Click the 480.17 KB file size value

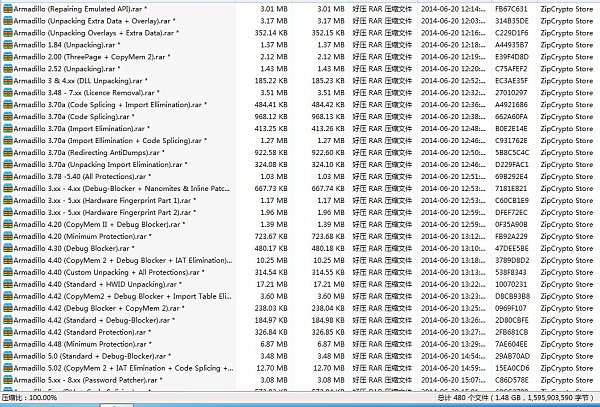[271, 248]
